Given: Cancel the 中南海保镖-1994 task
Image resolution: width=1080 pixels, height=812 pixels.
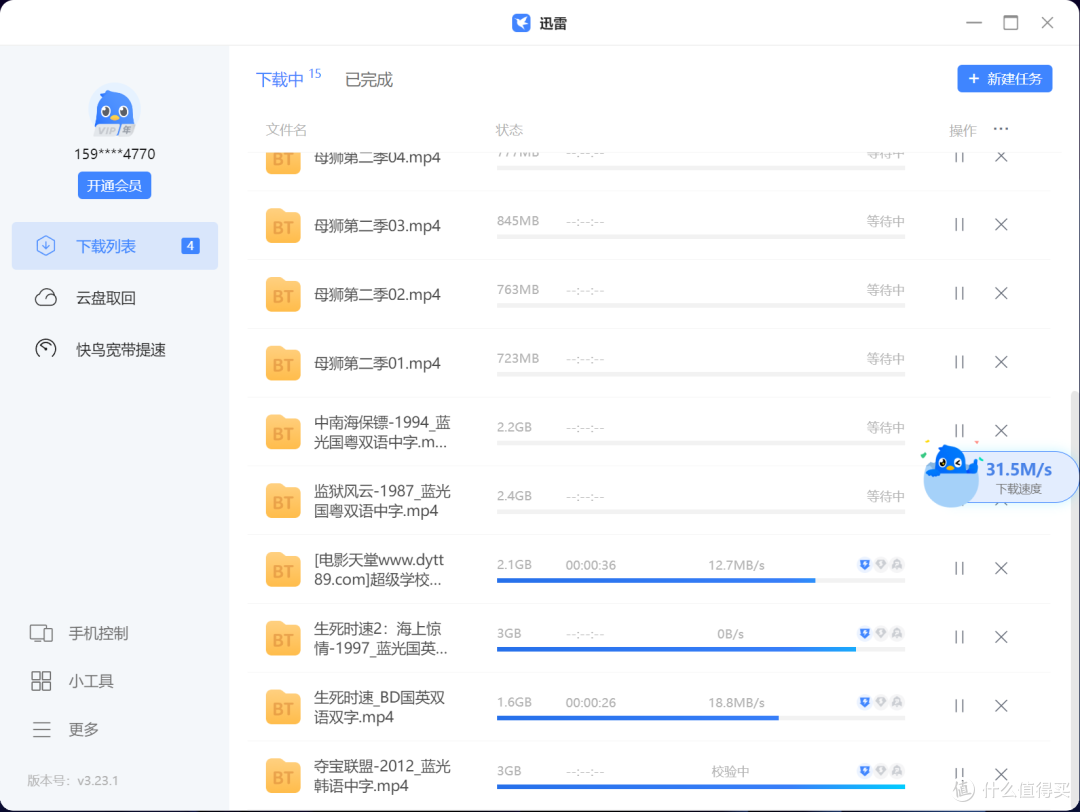Looking at the screenshot, I should (x=1001, y=431).
